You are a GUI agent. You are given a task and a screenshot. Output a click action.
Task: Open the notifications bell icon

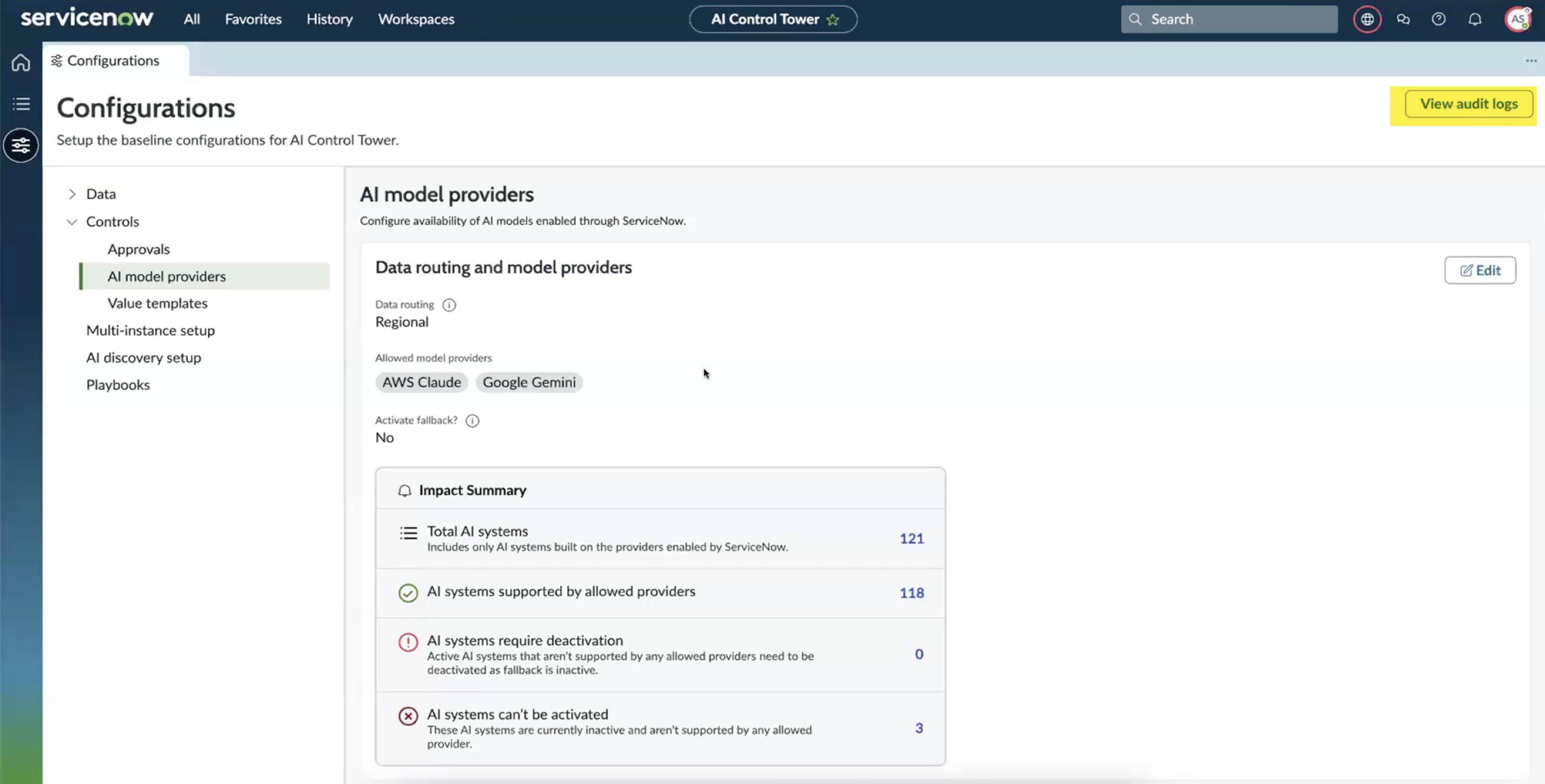pos(1475,19)
